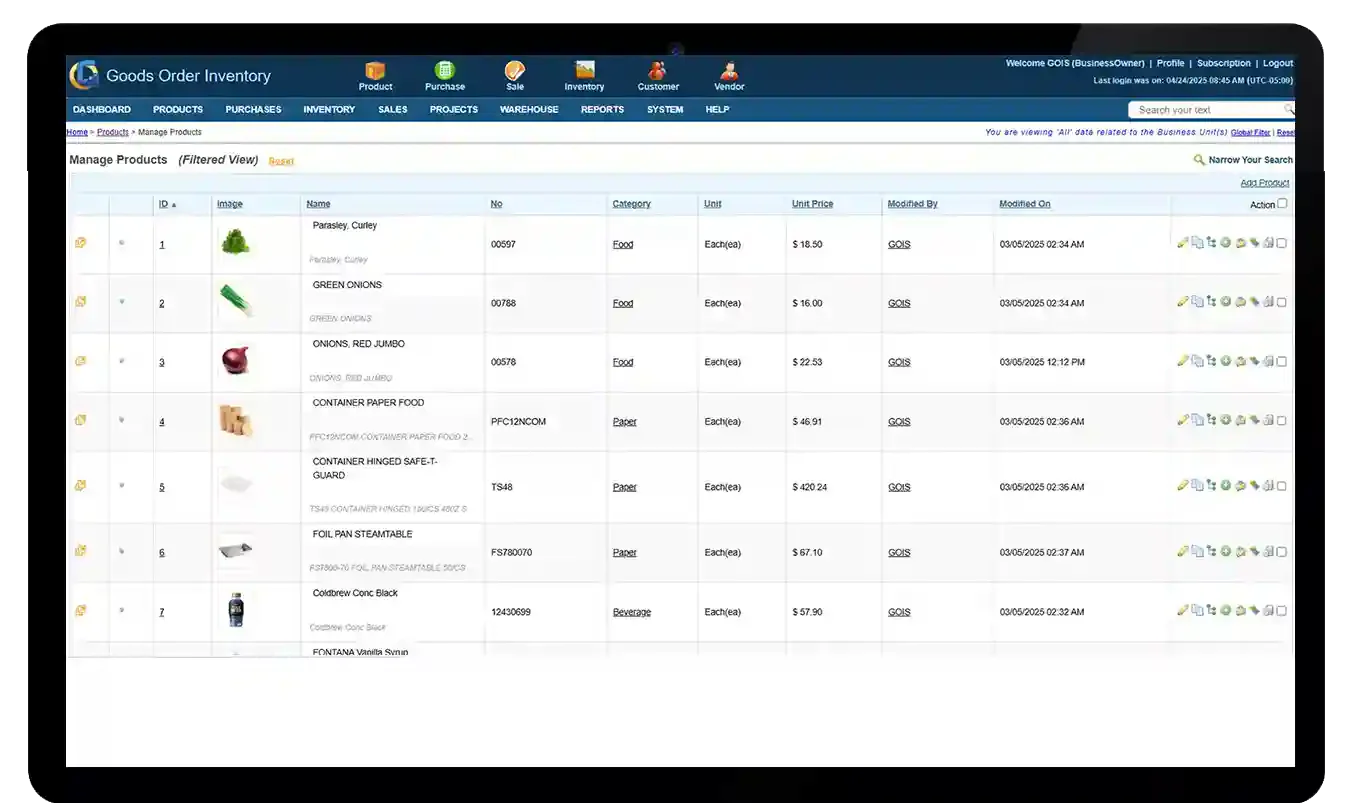The width and height of the screenshot is (1350, 803).
Task: Open the REPORTS menu
Action: 602,110
